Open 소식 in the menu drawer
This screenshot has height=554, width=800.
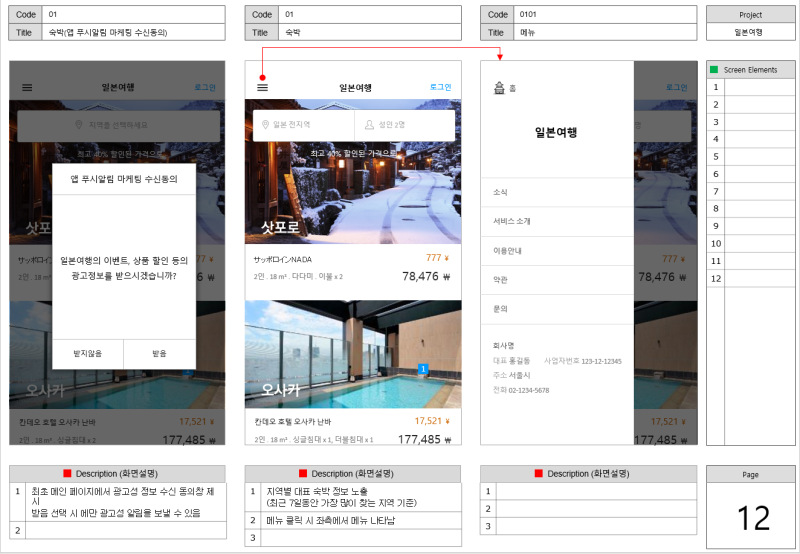click(x=557, y=192)
